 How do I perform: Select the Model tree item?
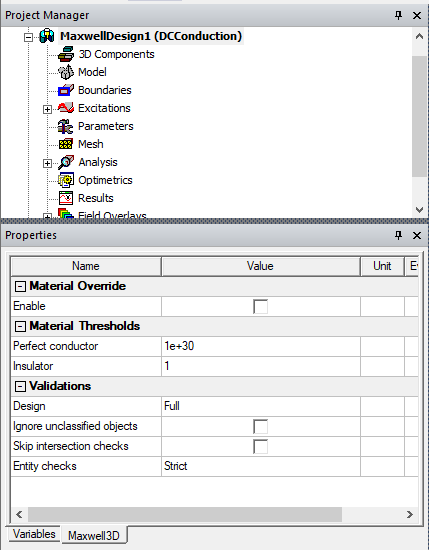[x=92, y=72]
